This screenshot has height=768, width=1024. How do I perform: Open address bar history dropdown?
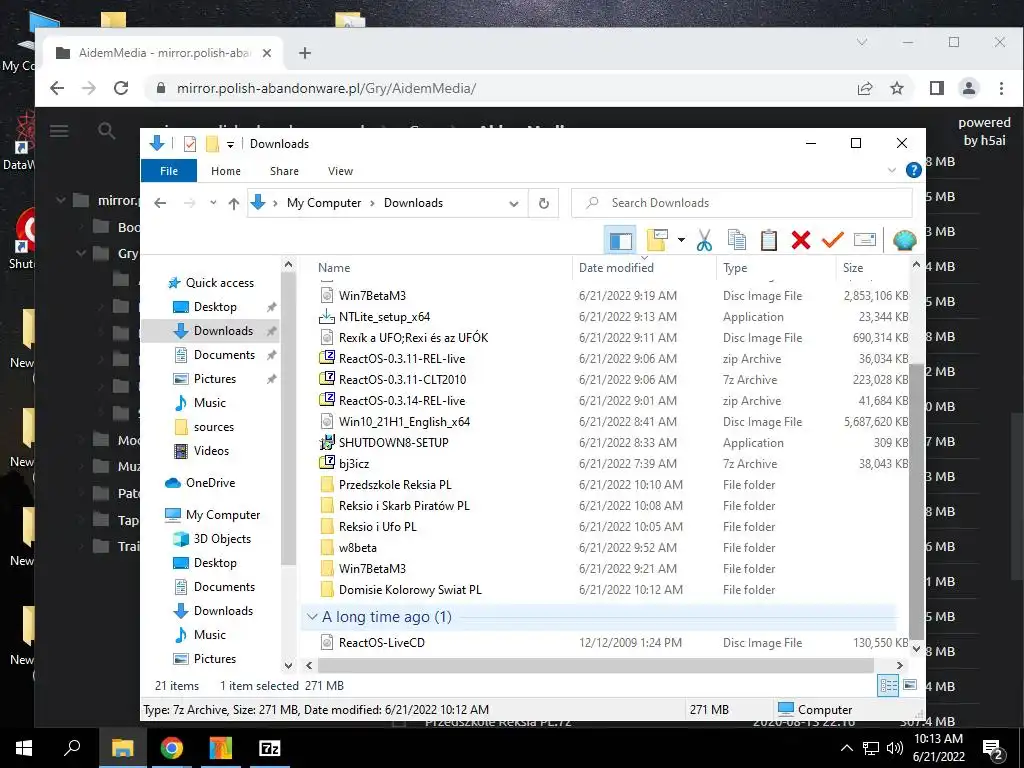(x=514, y=203)
